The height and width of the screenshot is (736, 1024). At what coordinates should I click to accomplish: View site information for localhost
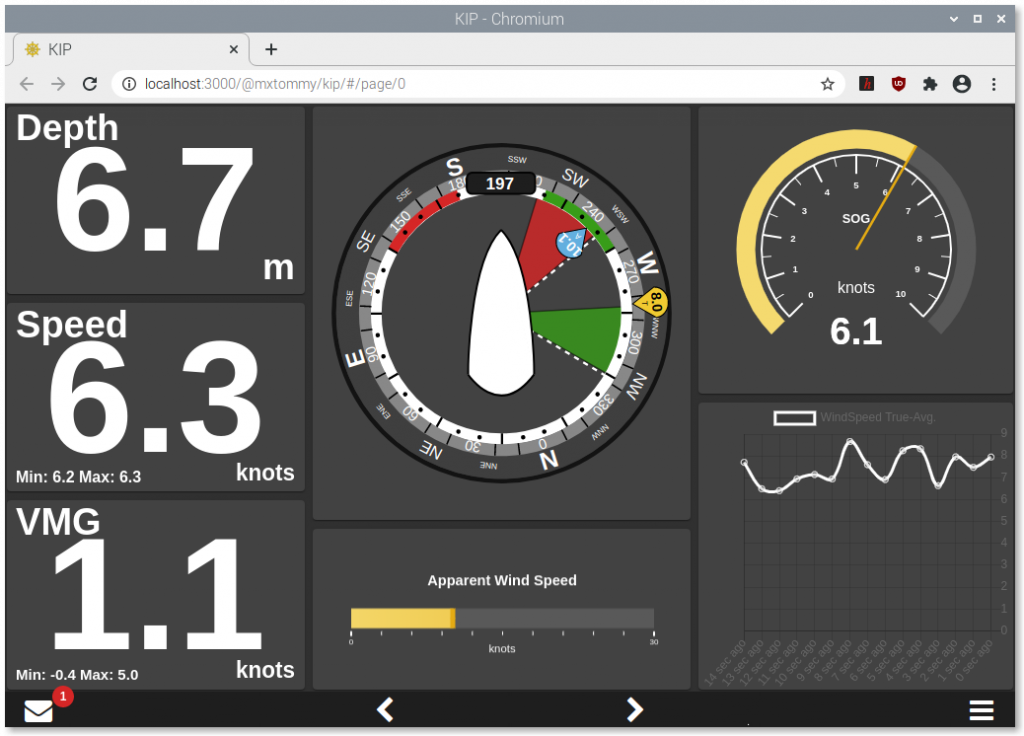click(129, 84)
